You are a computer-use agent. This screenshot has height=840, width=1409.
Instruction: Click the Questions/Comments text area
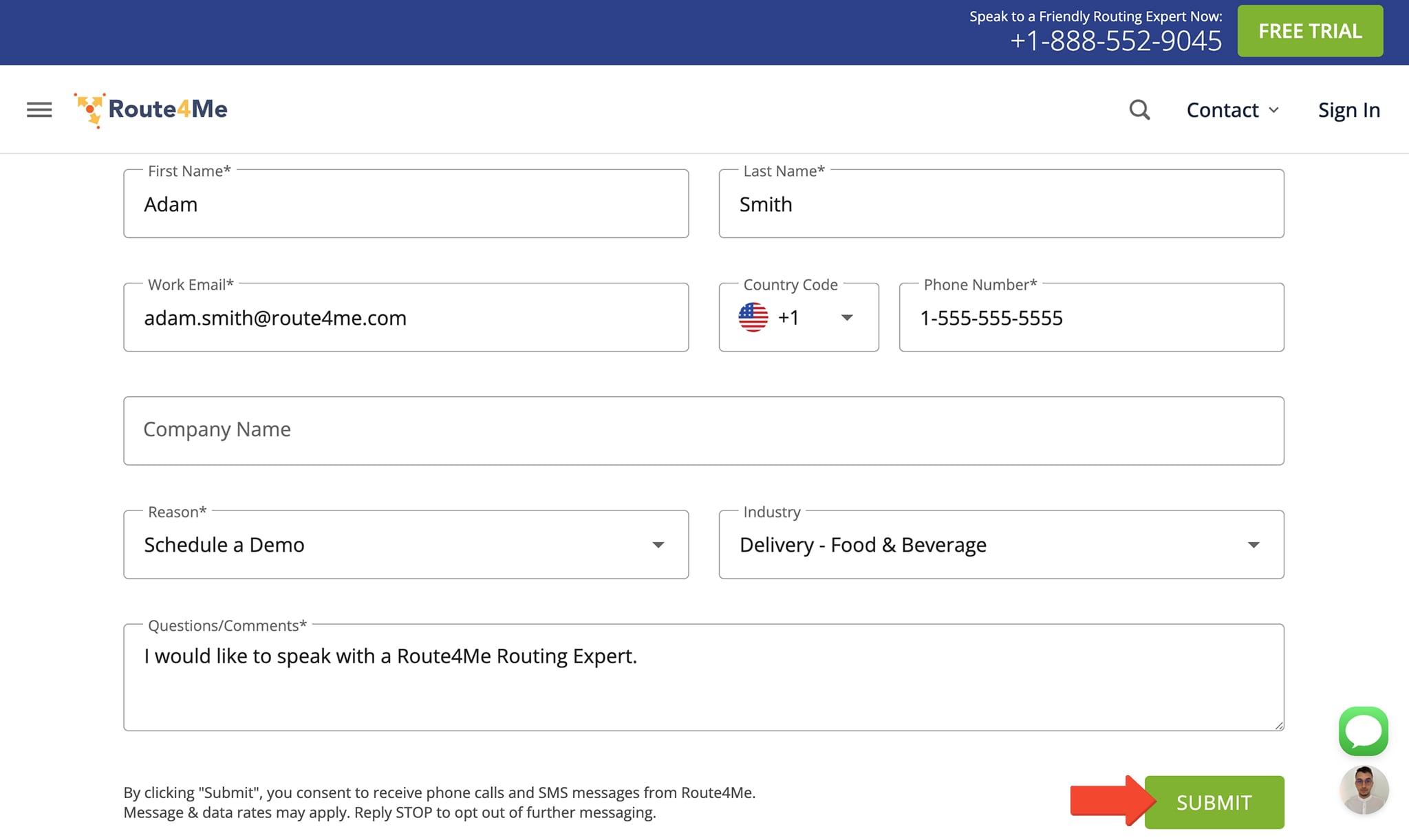click(704, 677)
